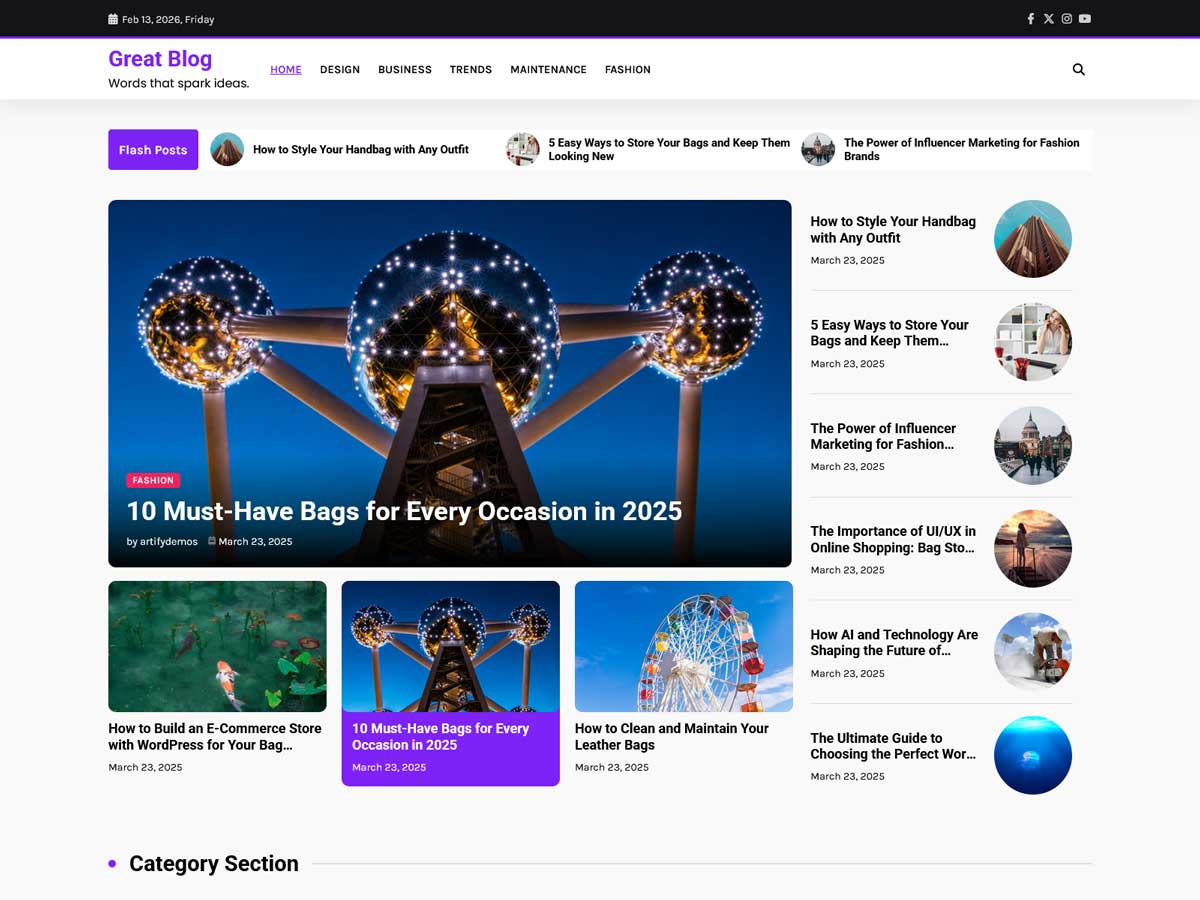Go to the Trends menu item
The height and width of the screenshot is (900, 1200).
(470, 70)
